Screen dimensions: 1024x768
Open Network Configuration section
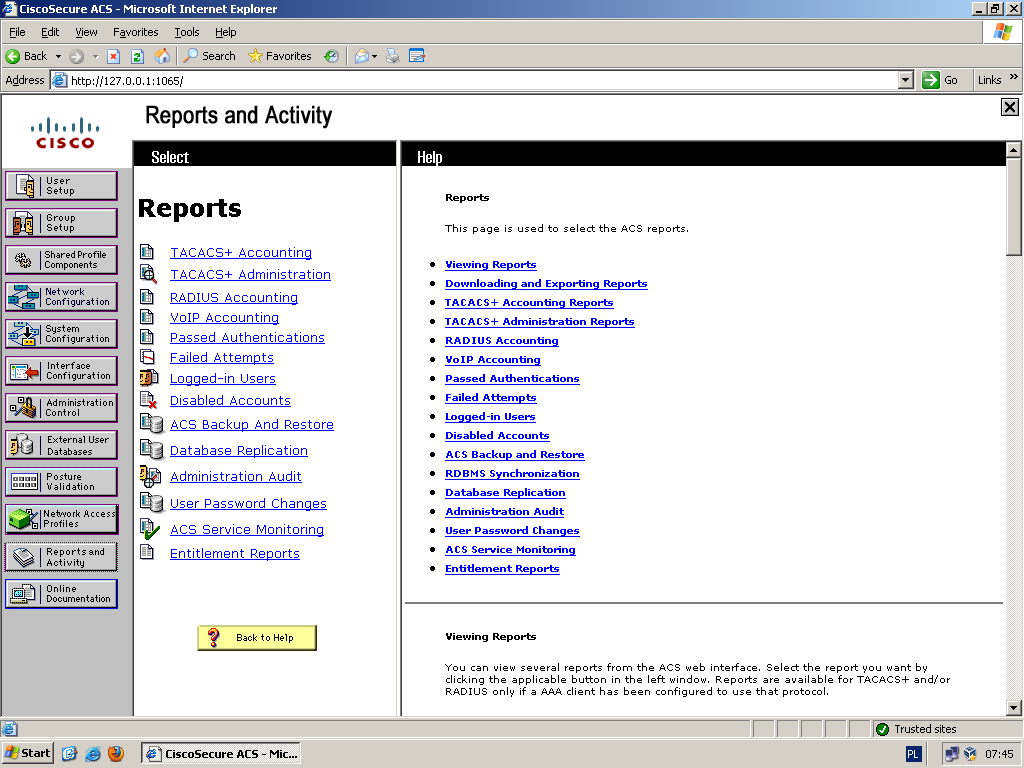coord(61,296)
